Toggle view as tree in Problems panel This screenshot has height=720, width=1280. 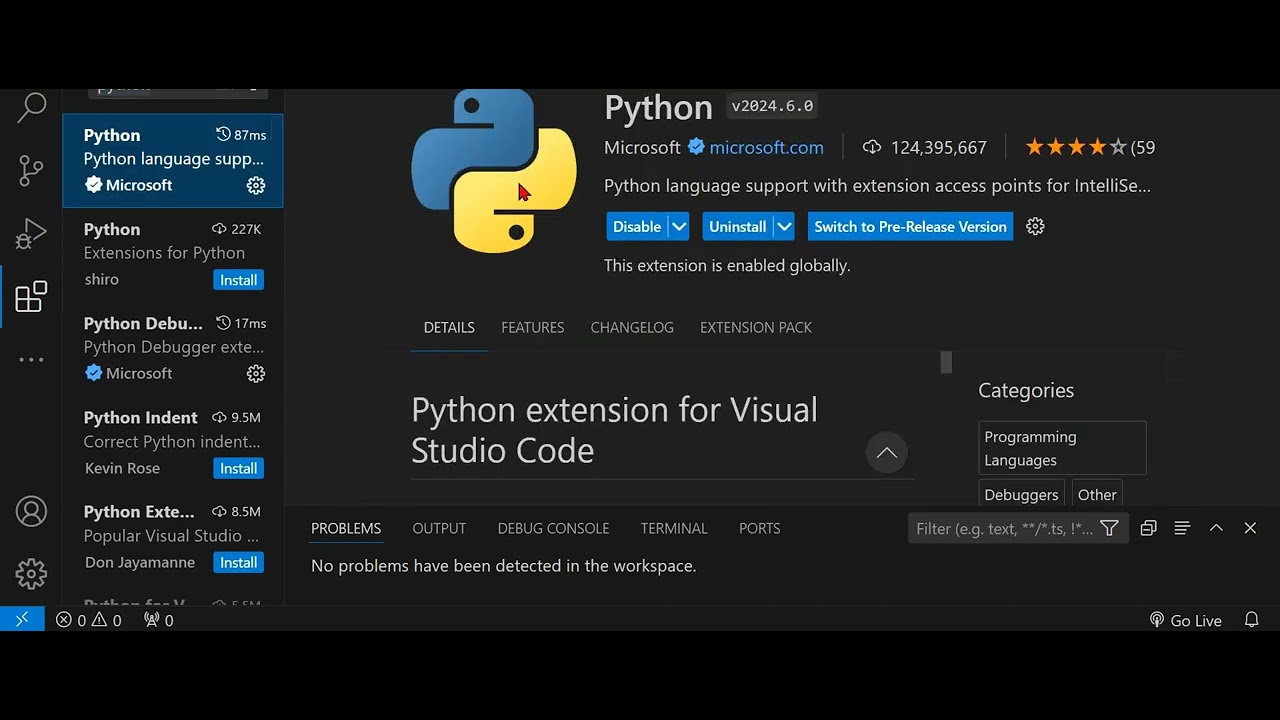click(x=1182, y=528)
